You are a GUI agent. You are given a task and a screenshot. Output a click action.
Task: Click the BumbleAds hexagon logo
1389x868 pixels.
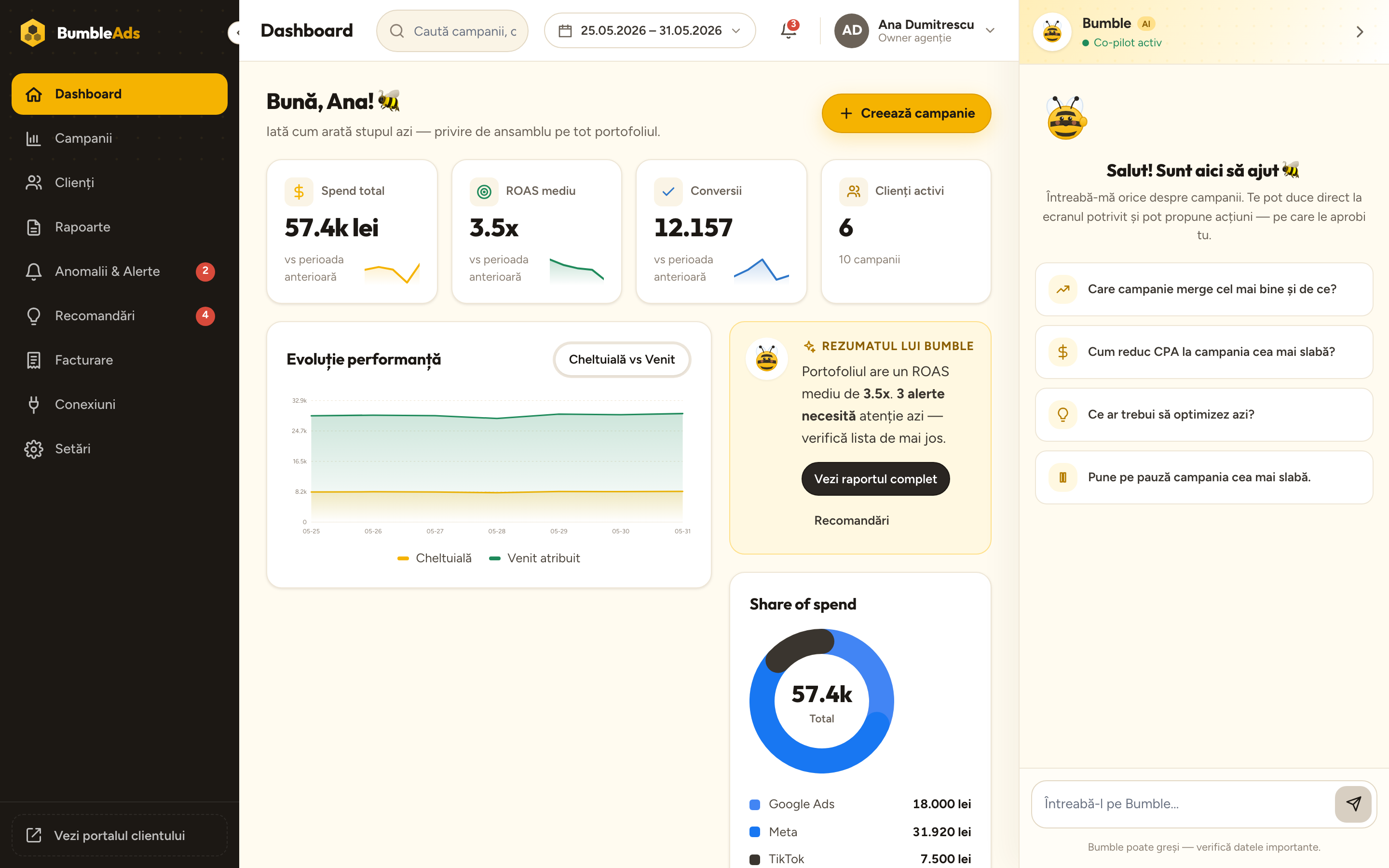(33, 32)
